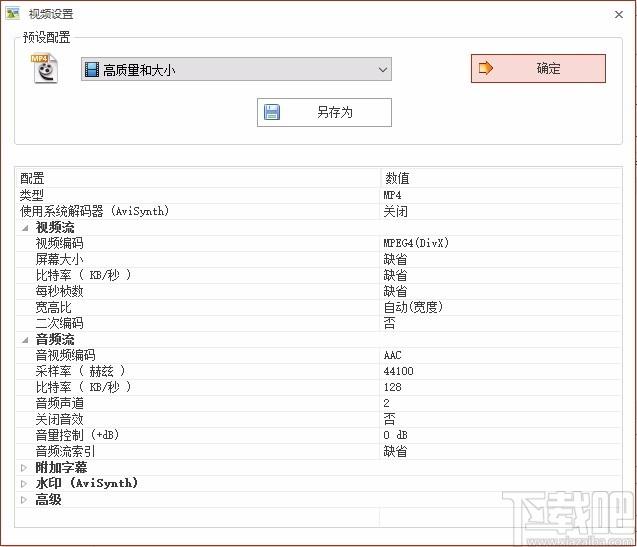637x547 pixels.
Task: Click the AAC audio codec value
Action: (x=392, y=356)
